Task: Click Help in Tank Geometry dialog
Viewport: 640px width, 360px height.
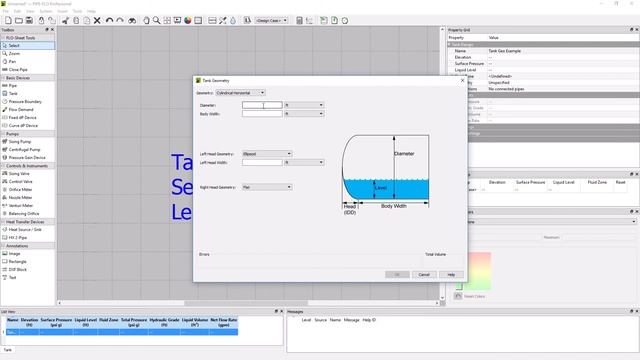Action: tap(451, 275)
